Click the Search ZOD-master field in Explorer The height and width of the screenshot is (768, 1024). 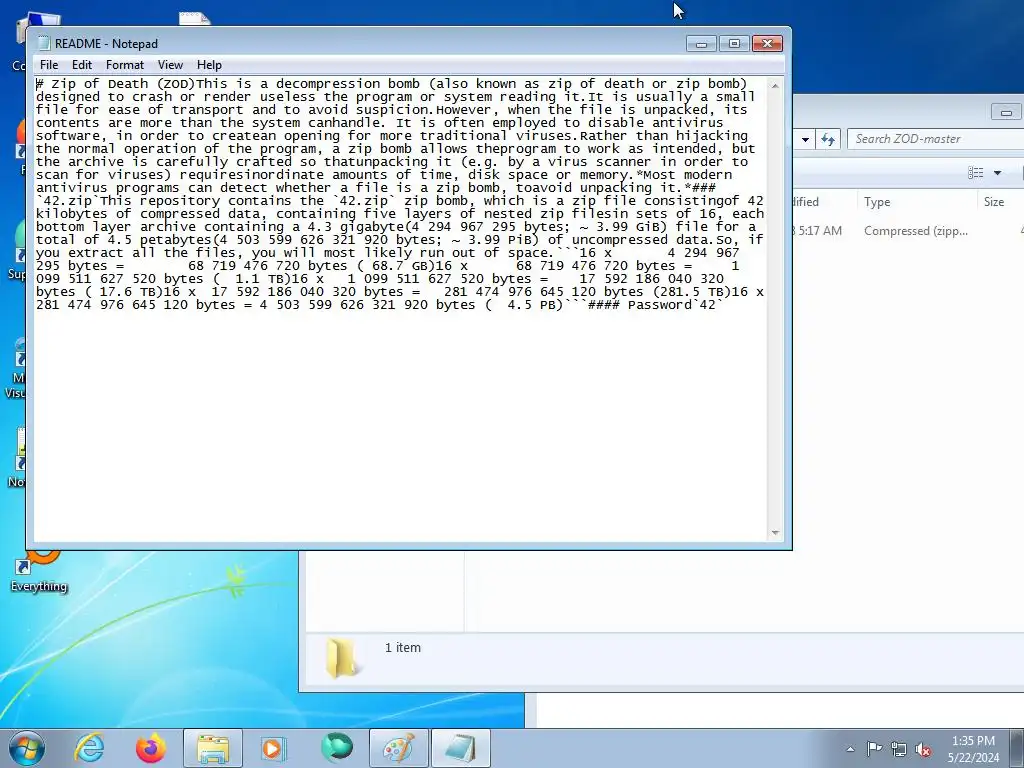coord(935,138)
